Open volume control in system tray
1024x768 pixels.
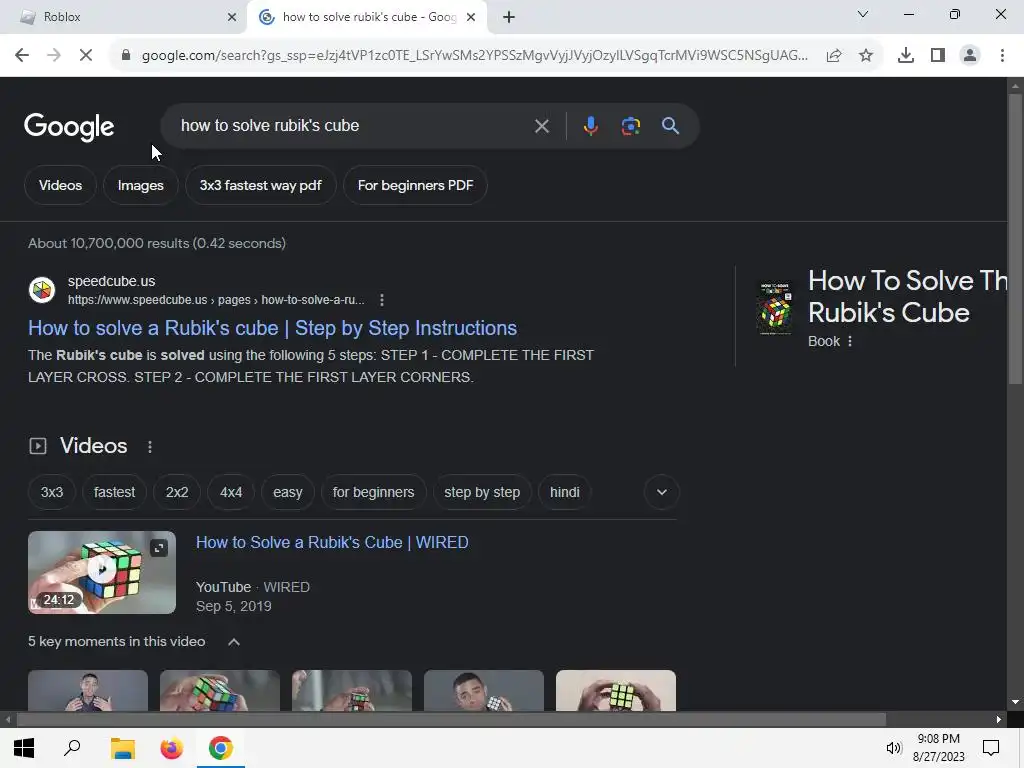893,748
